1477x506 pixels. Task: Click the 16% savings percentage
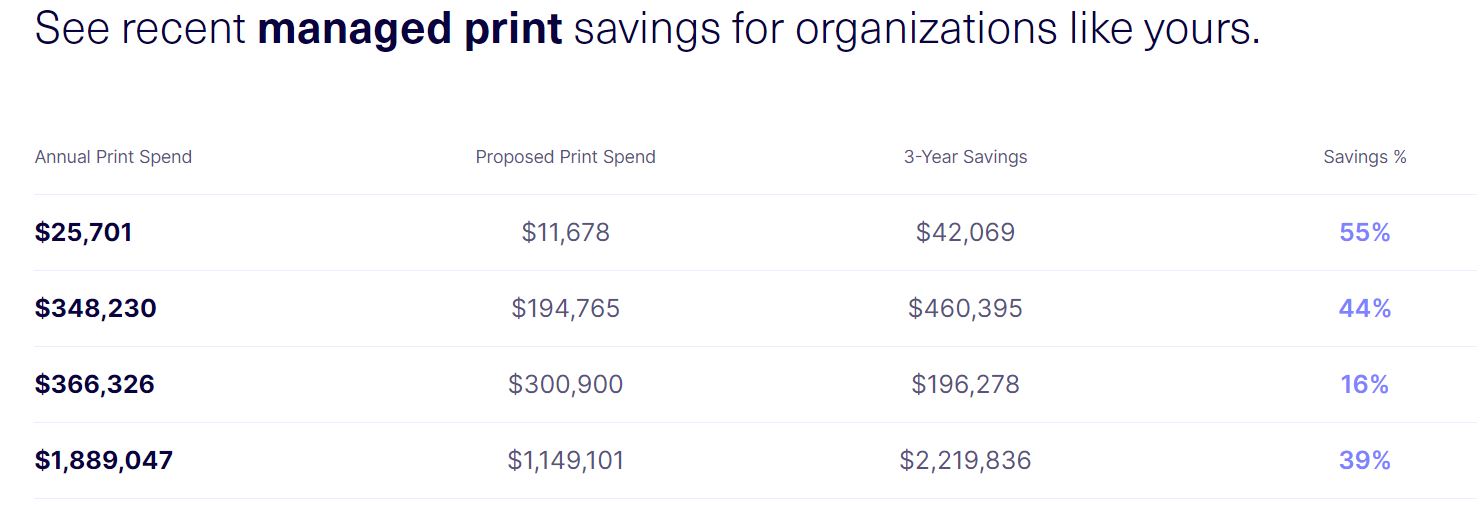1365,385
